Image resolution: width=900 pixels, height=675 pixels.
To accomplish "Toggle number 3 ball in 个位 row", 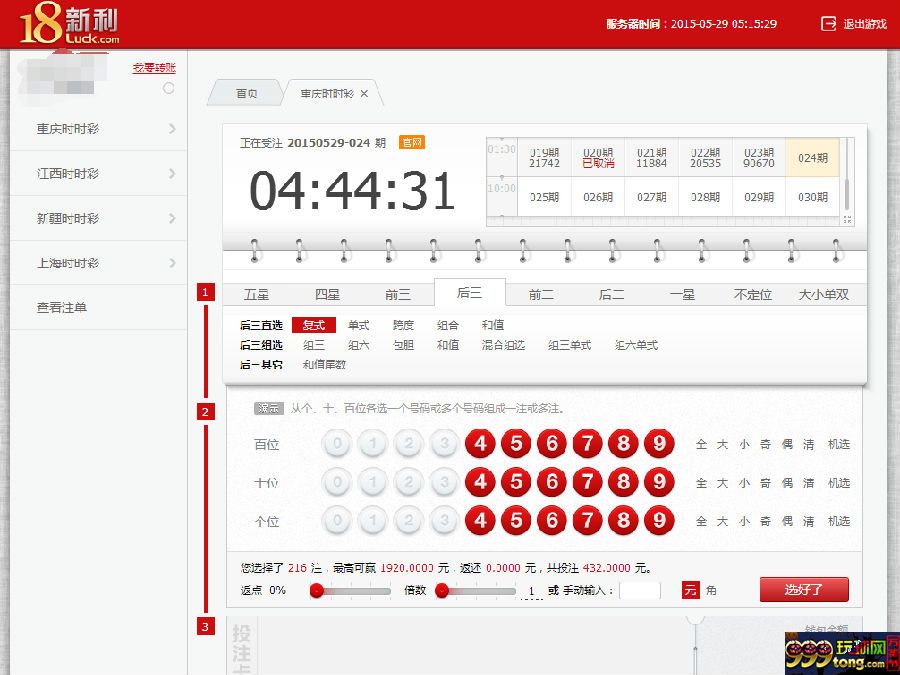I will click(444, 521).
